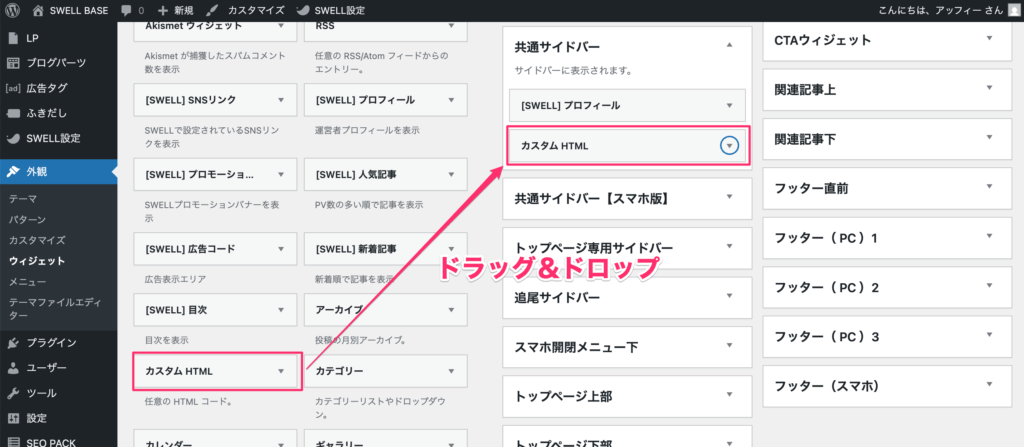Click サイドバーに表示されます。 description text
This screenshot has width=1024, height=447.
coord(573,69)
